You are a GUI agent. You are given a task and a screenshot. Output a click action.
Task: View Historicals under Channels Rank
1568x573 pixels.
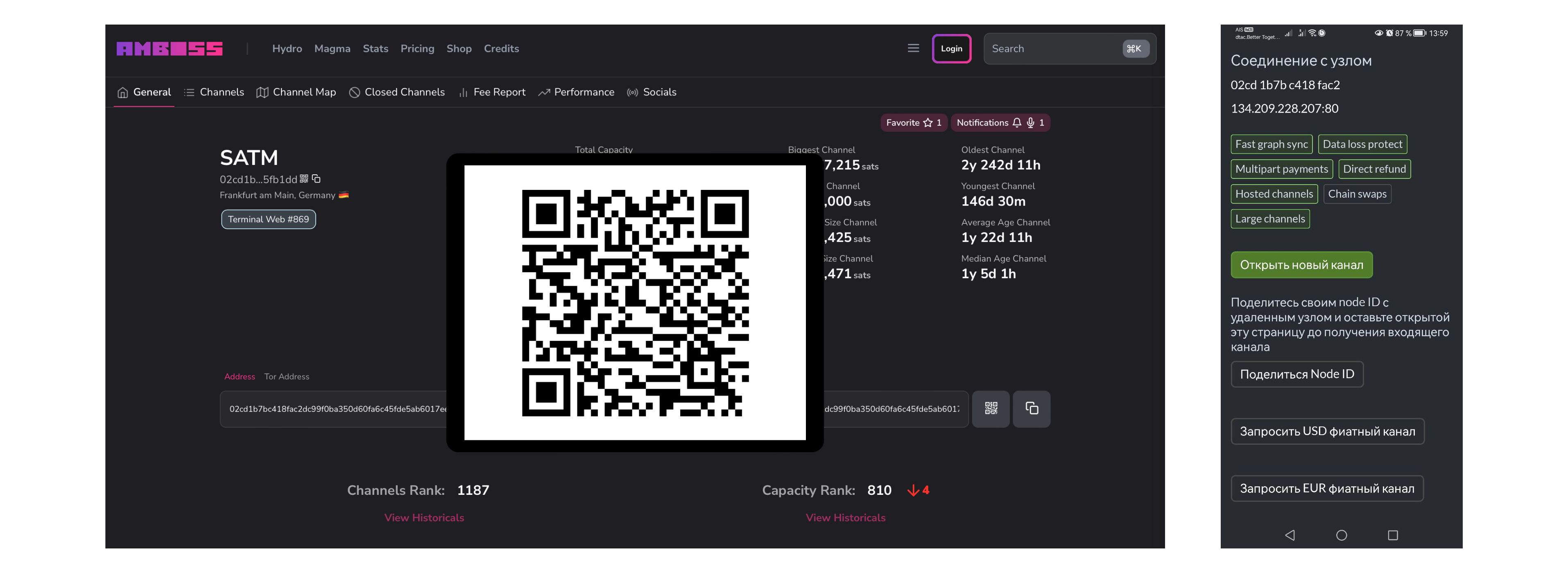(x=424, y=518)
